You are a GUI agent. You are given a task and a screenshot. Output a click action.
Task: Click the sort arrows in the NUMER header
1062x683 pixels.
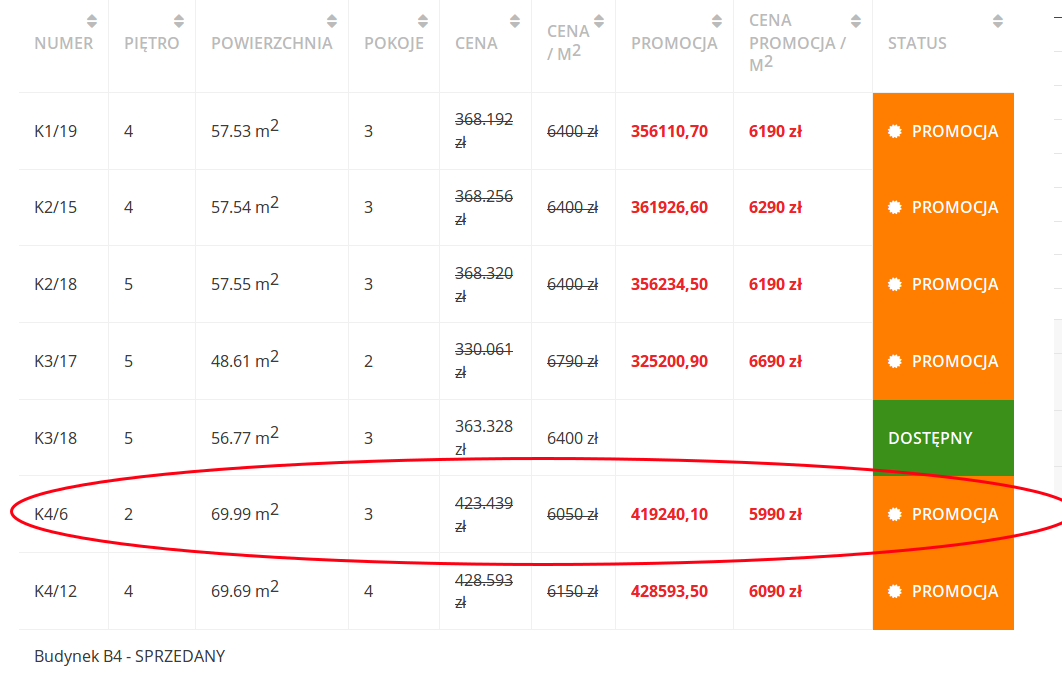[92, 21]
